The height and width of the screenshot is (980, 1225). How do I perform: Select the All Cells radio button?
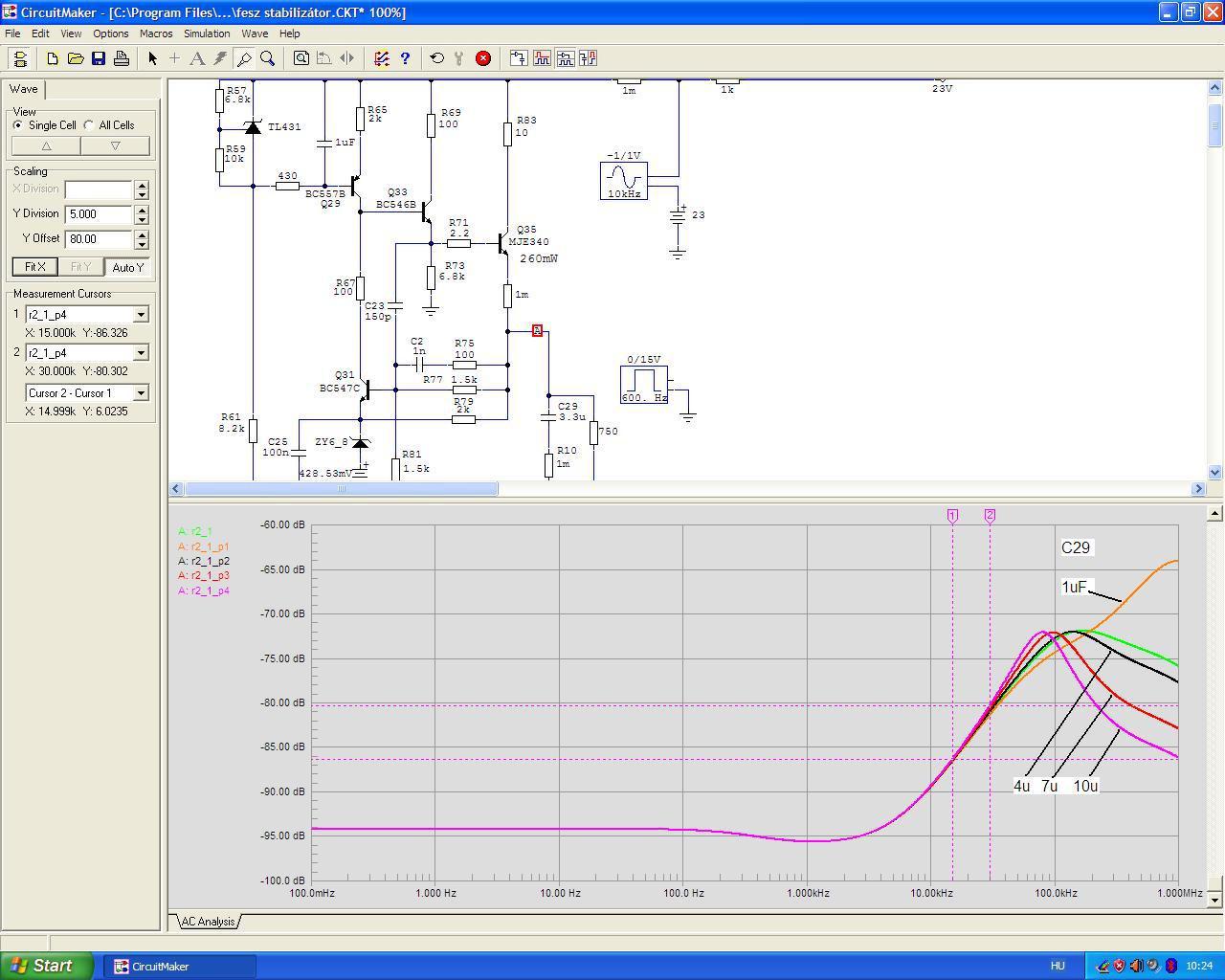tap(89, 125)
